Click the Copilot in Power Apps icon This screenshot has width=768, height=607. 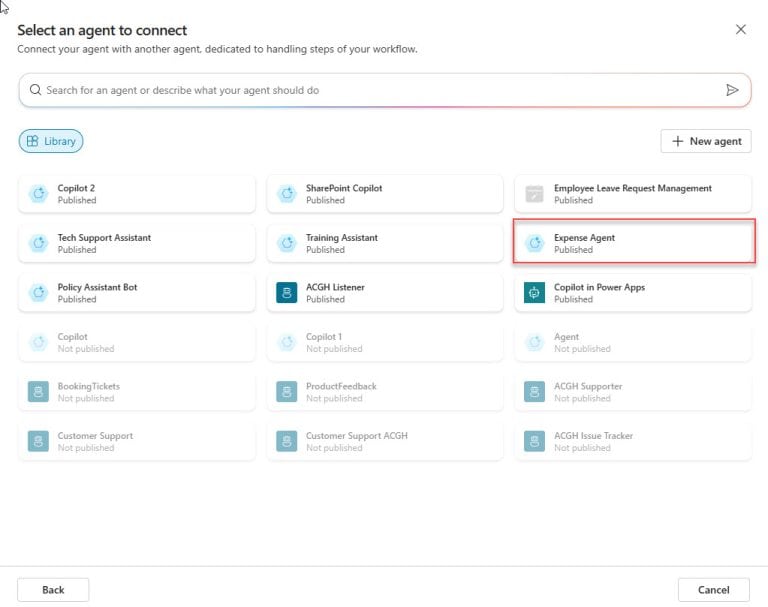(x=535, y=293)
